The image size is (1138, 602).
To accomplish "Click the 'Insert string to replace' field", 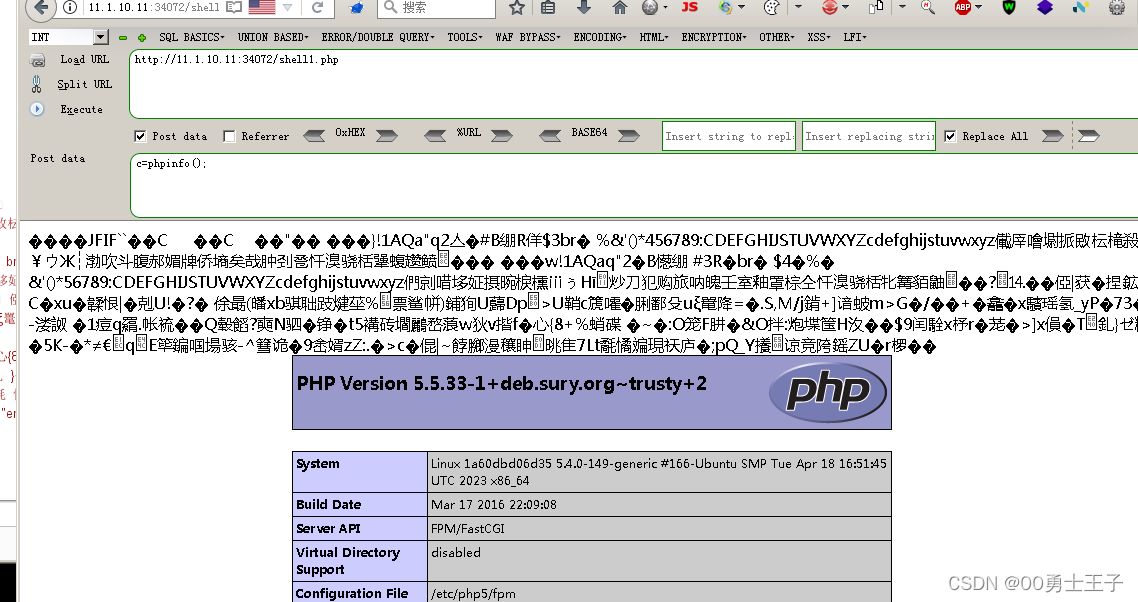I will tap(729, 136).
